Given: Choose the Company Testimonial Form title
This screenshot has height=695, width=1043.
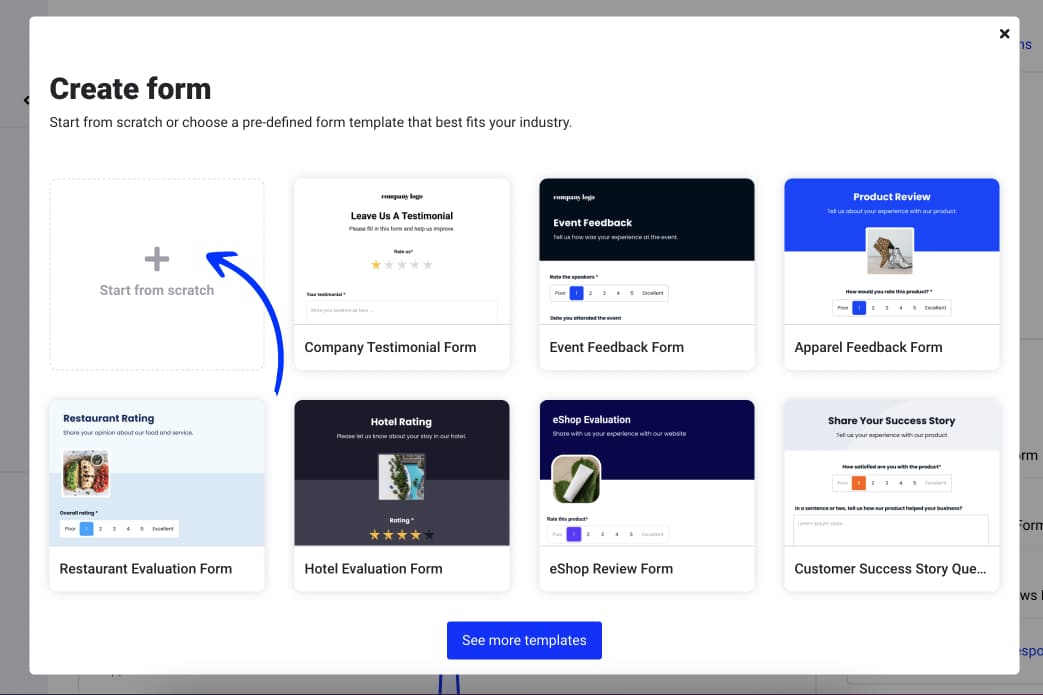Looking at the screenshot, I should 390,347.
